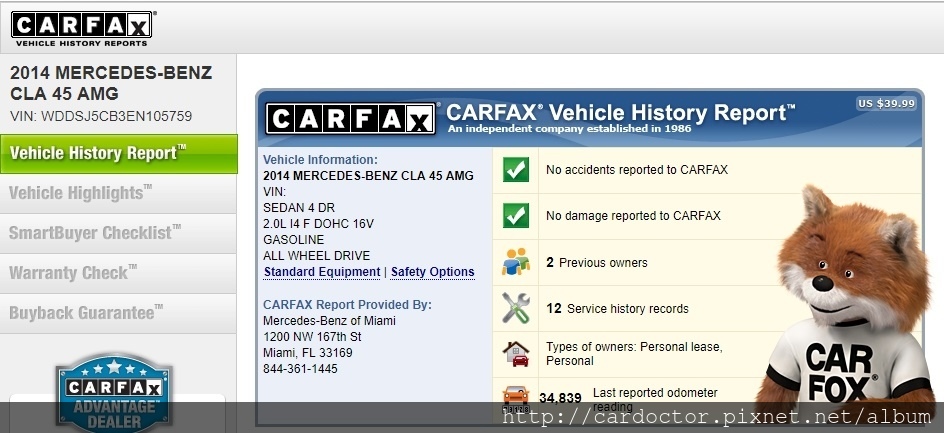Open the Safety Options link
Screen dimensions: 944x433
tap(433, 272)
